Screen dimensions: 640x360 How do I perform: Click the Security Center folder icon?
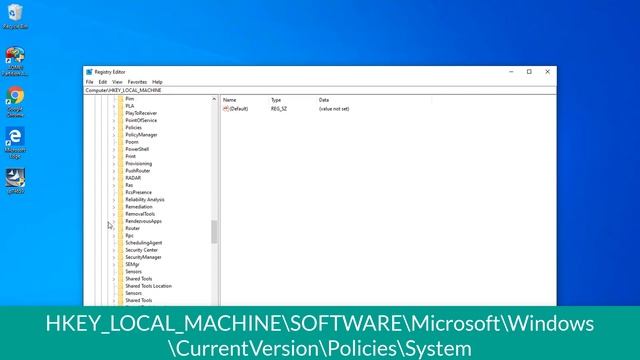pyautogui.click(x=120, y=250)
